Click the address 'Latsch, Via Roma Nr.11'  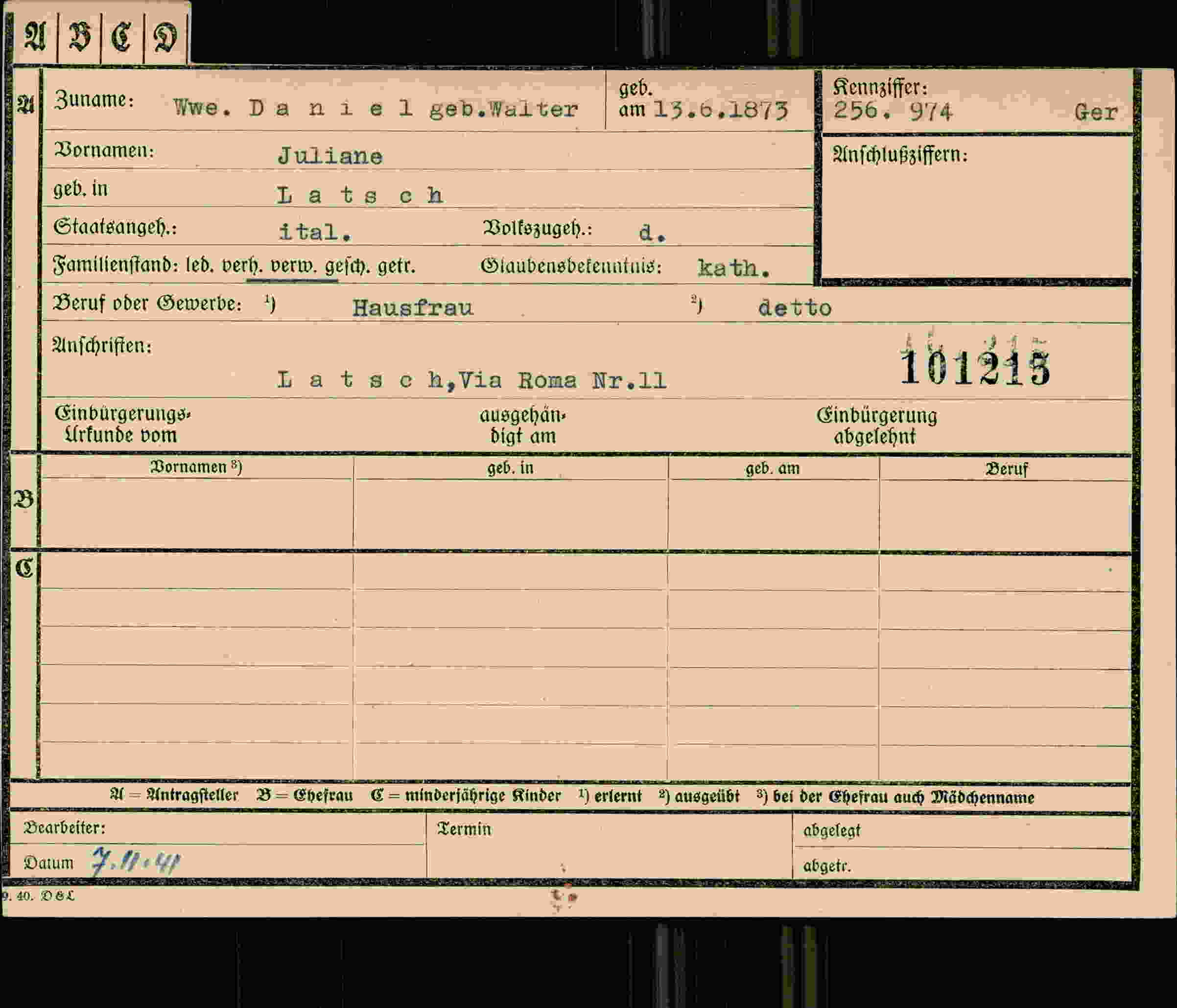point(471,380)
